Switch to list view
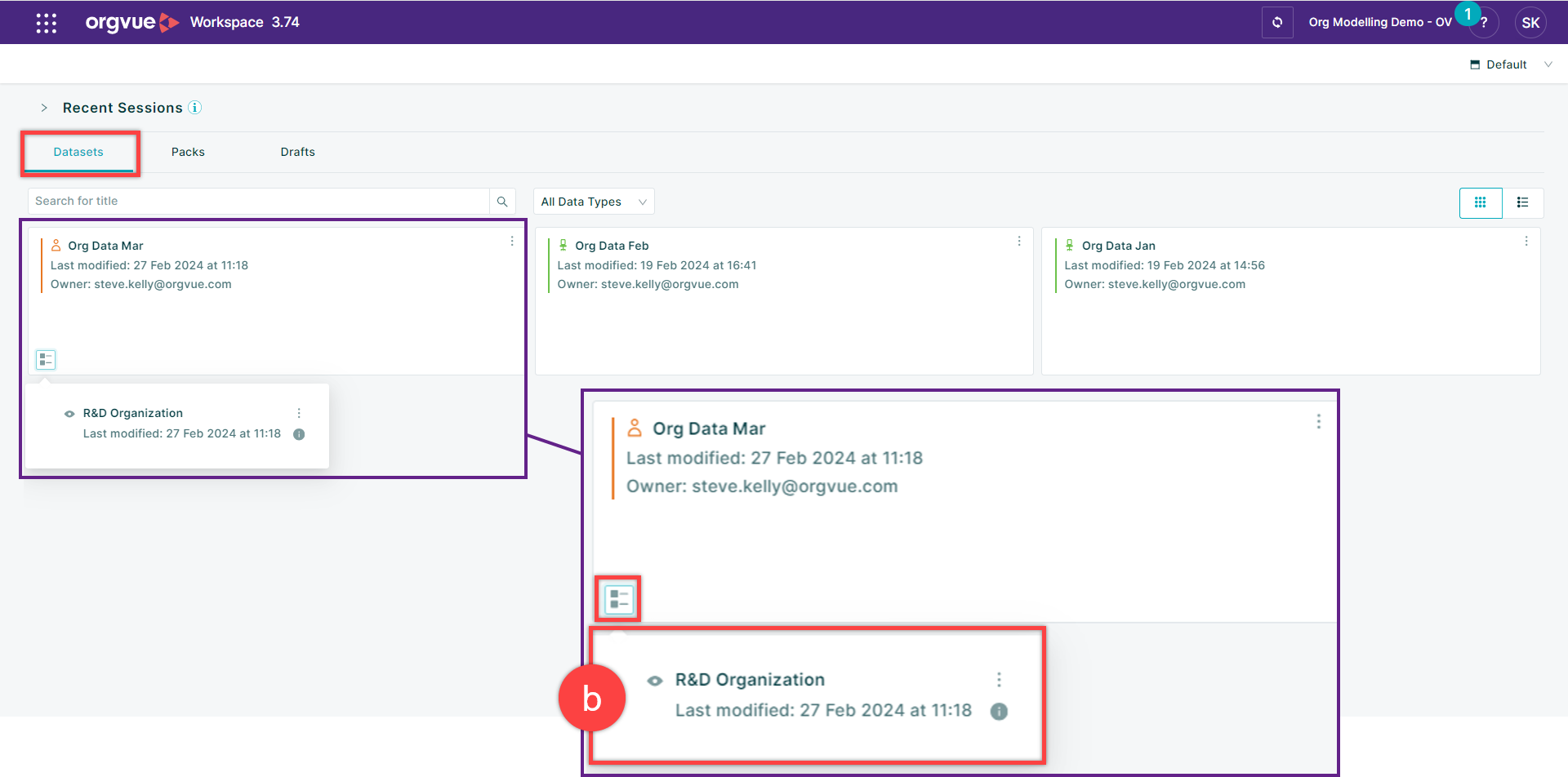Image resolution: width=1568 pixels, height=777 pixels. click(1522, 202)
